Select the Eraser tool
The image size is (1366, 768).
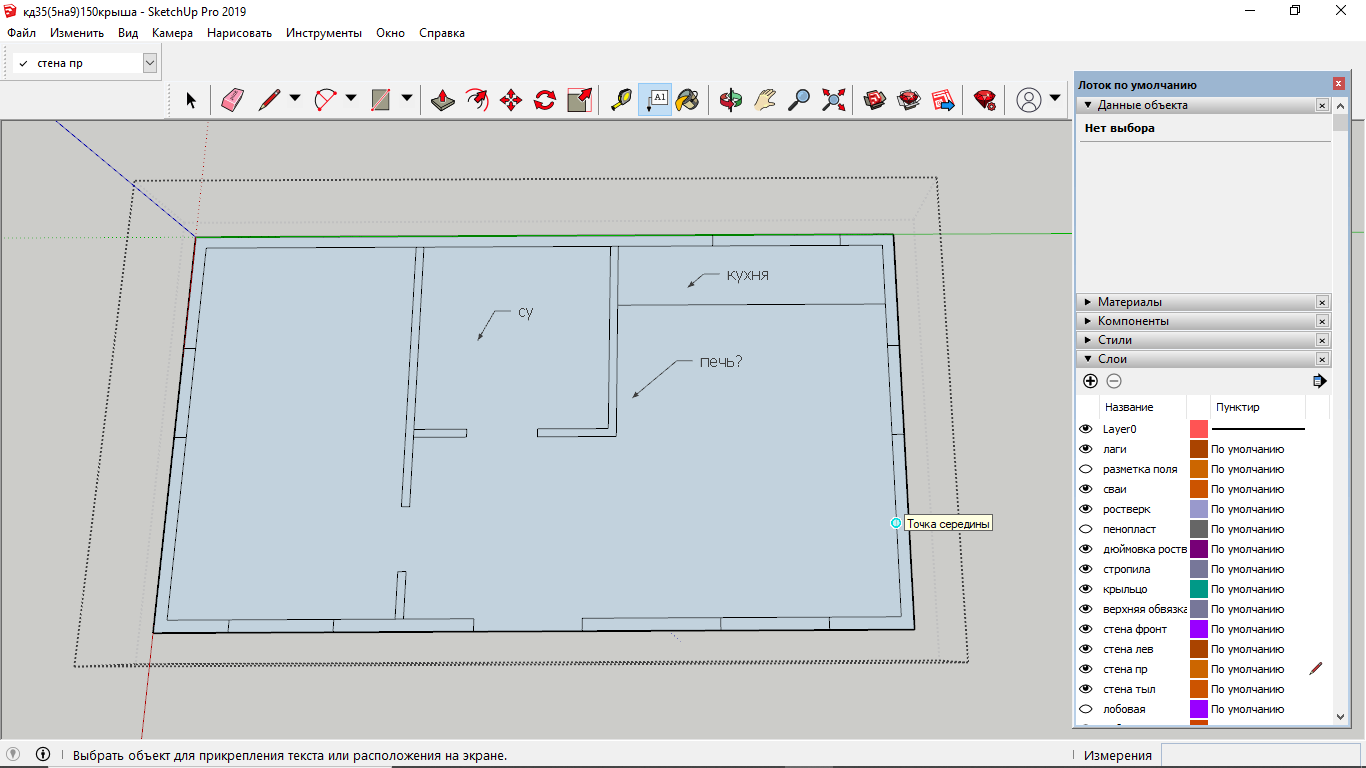click(232, 99)
